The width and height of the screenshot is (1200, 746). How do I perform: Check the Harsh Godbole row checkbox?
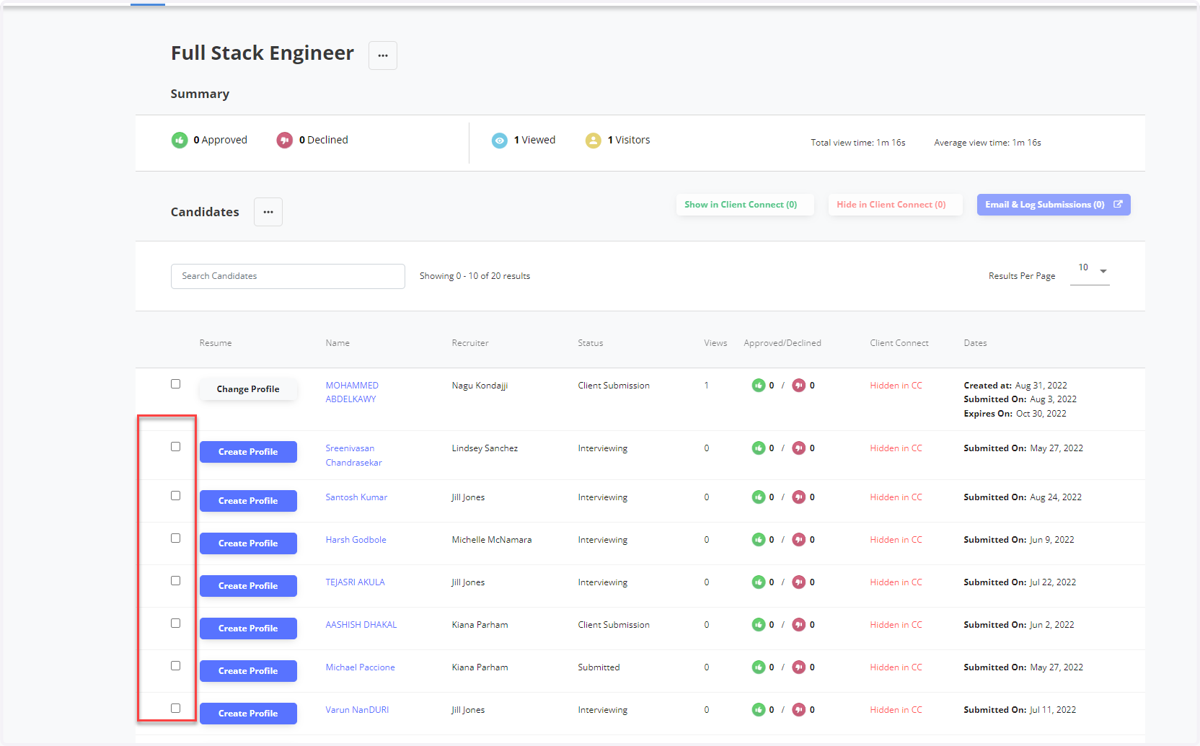(x=176, y=538)
